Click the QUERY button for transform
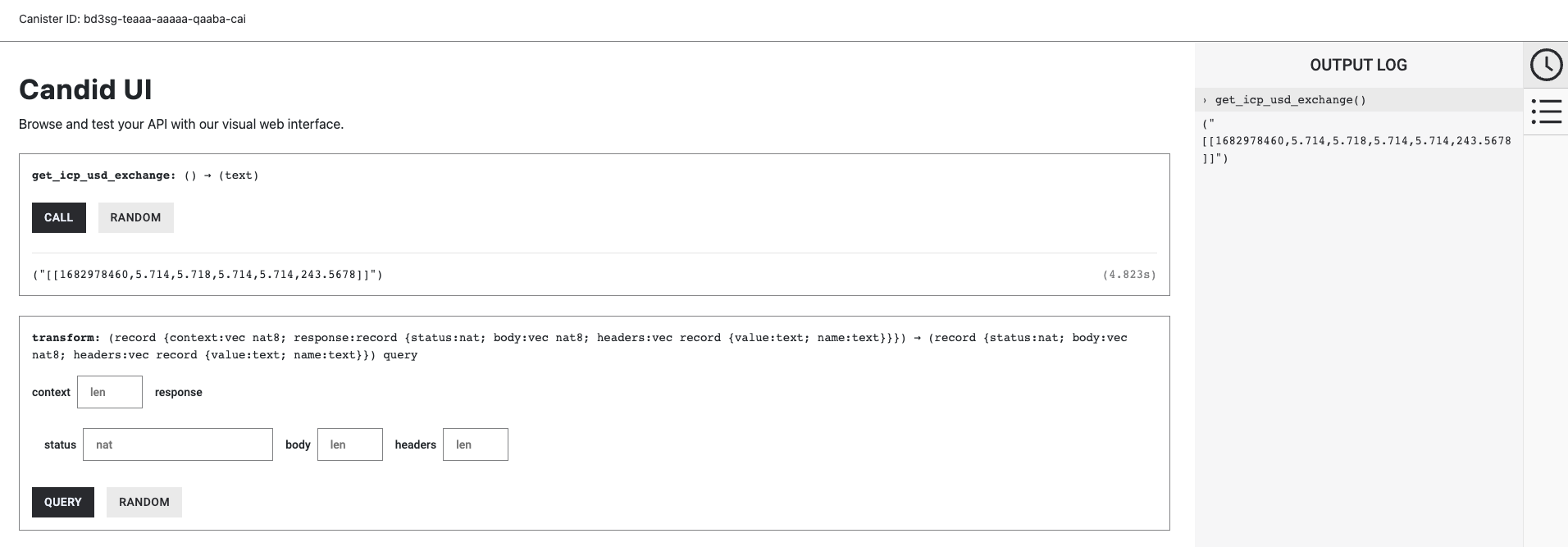 [63, 502]
